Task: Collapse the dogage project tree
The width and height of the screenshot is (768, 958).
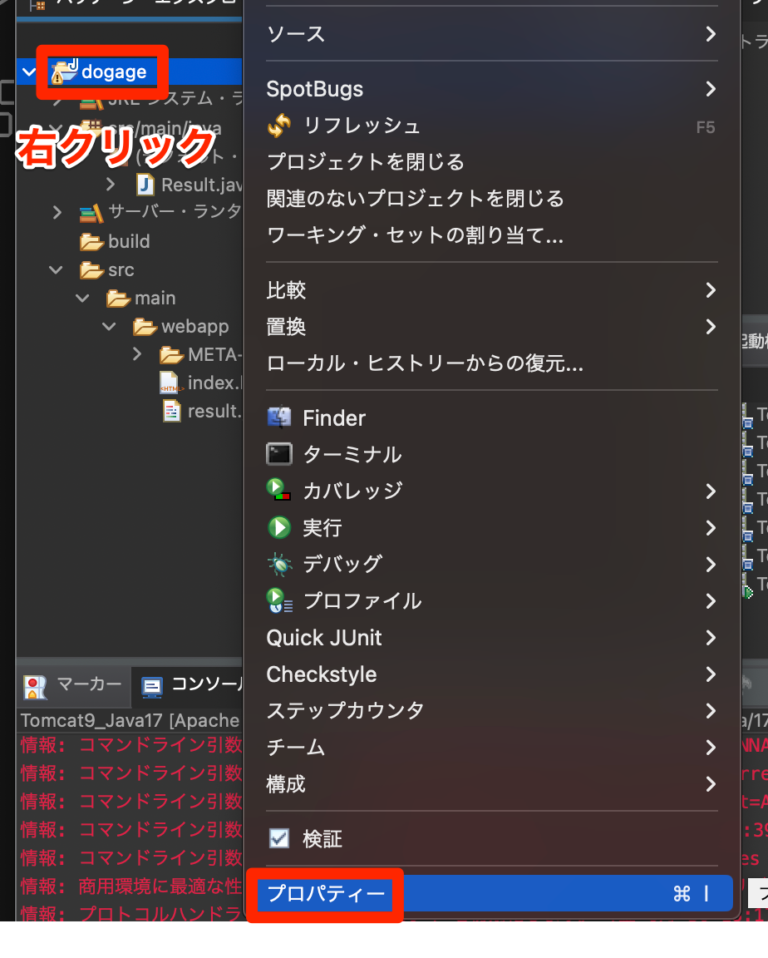Action: pyautogui.click(x=29, y=72)
